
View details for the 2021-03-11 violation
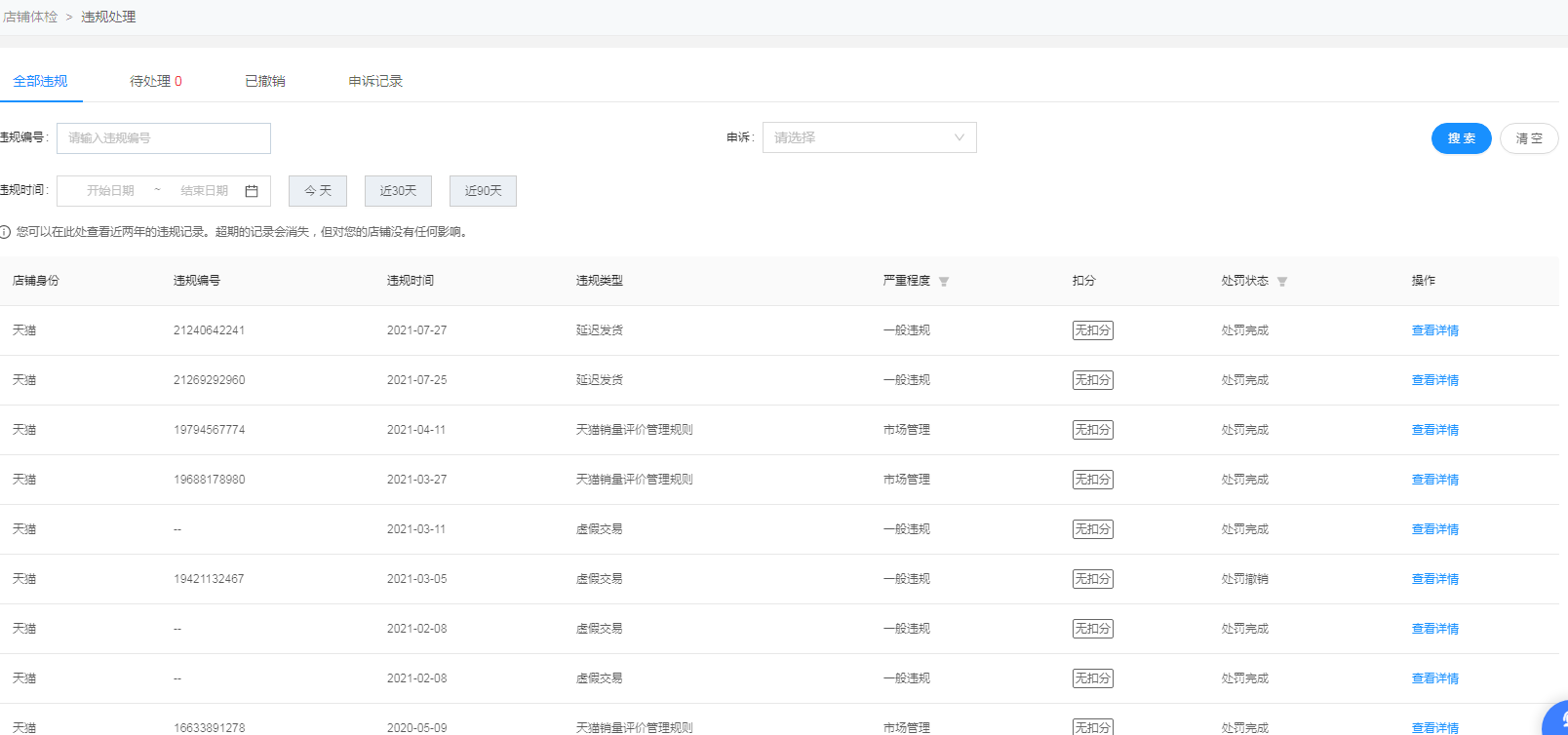pos(1435,529)
